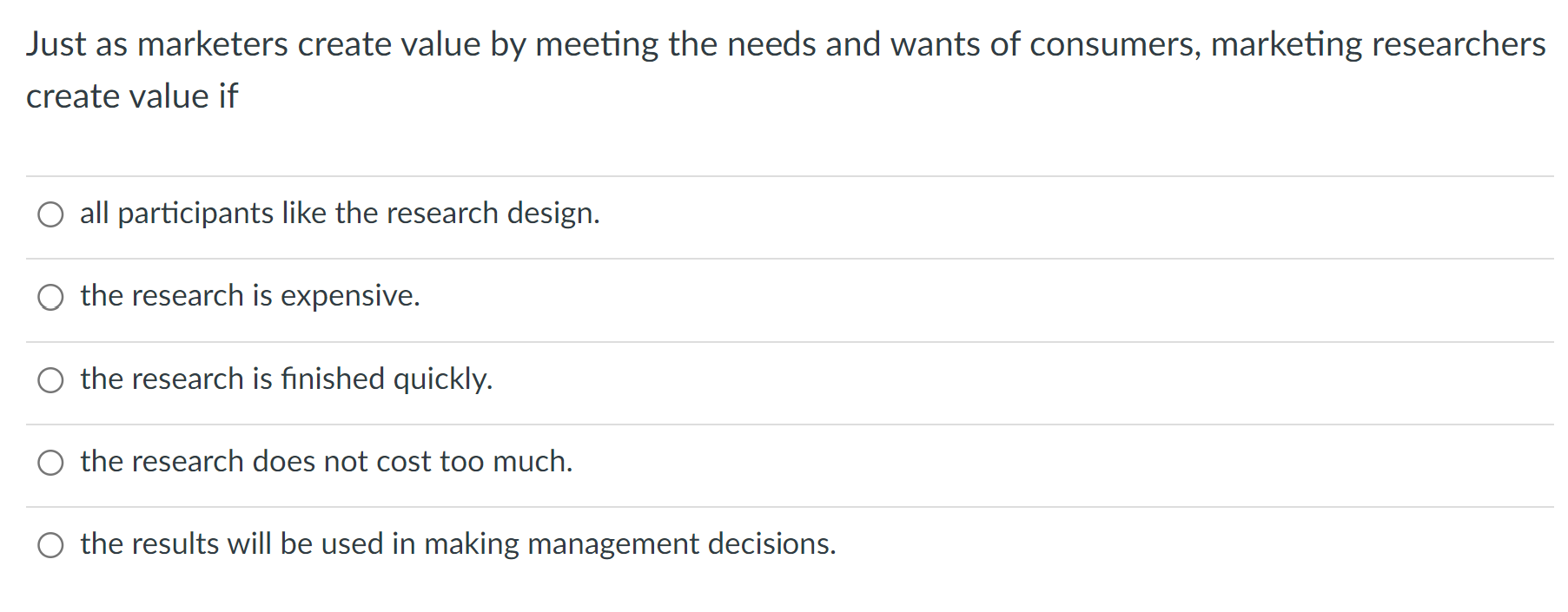Select radio button for 'the research does not cost too much'
The width and height of the screenshot is (1568, 612).
pos(51,463)
